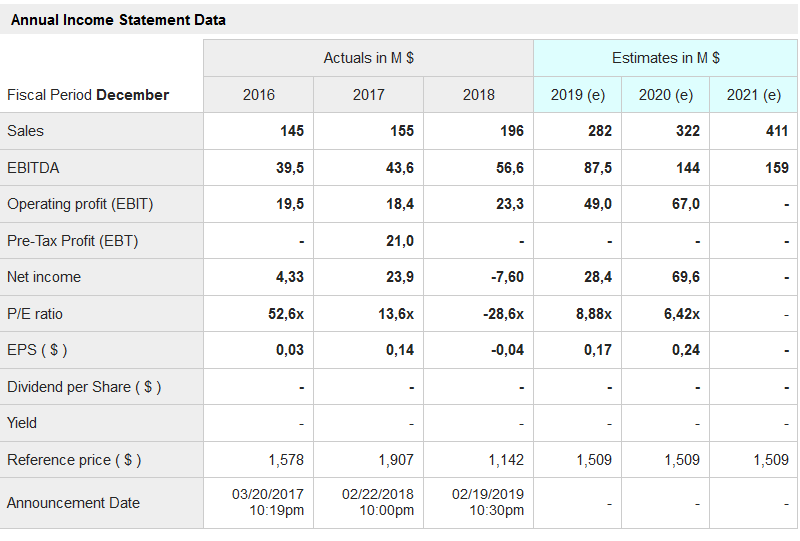Click the 2017 reference price 1,907
800x541 pixels.
point(396,460)
